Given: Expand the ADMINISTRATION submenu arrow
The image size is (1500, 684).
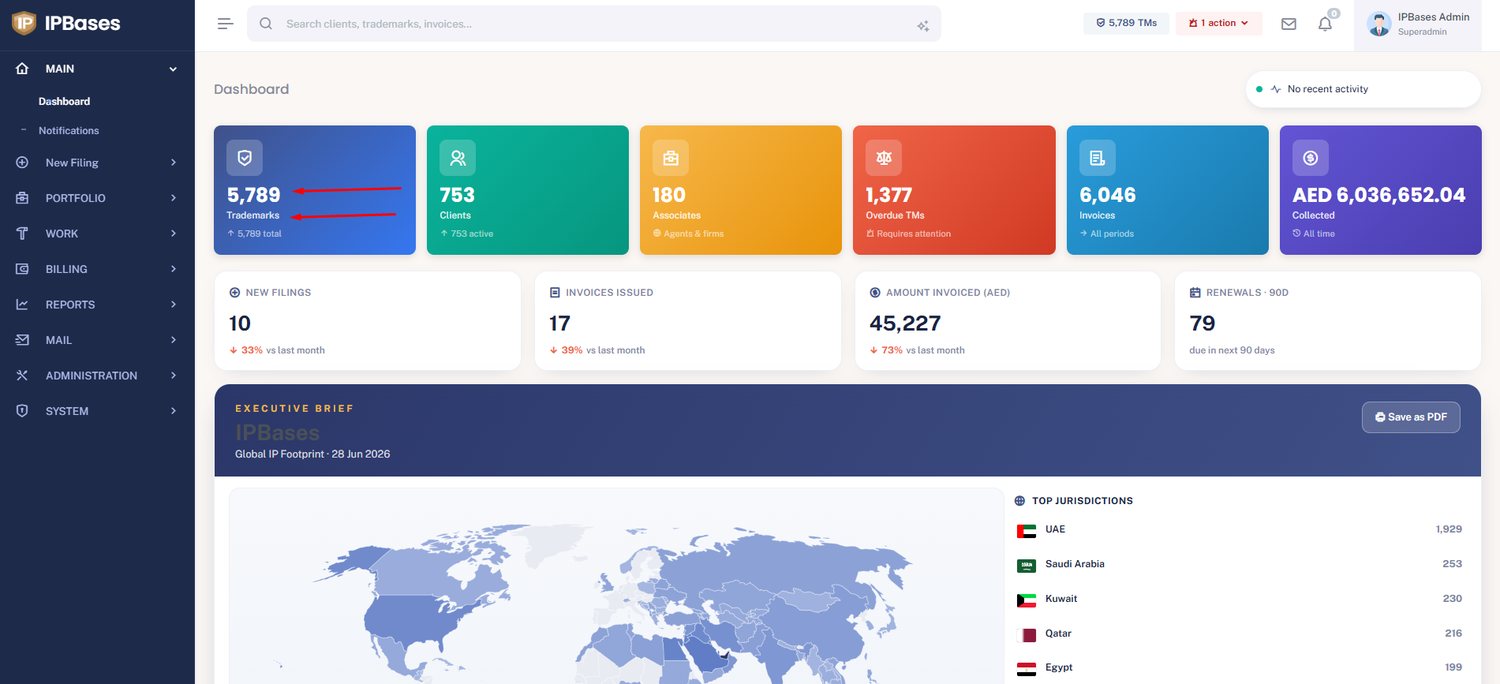Looking at the screenshot, I should [173, 376].
